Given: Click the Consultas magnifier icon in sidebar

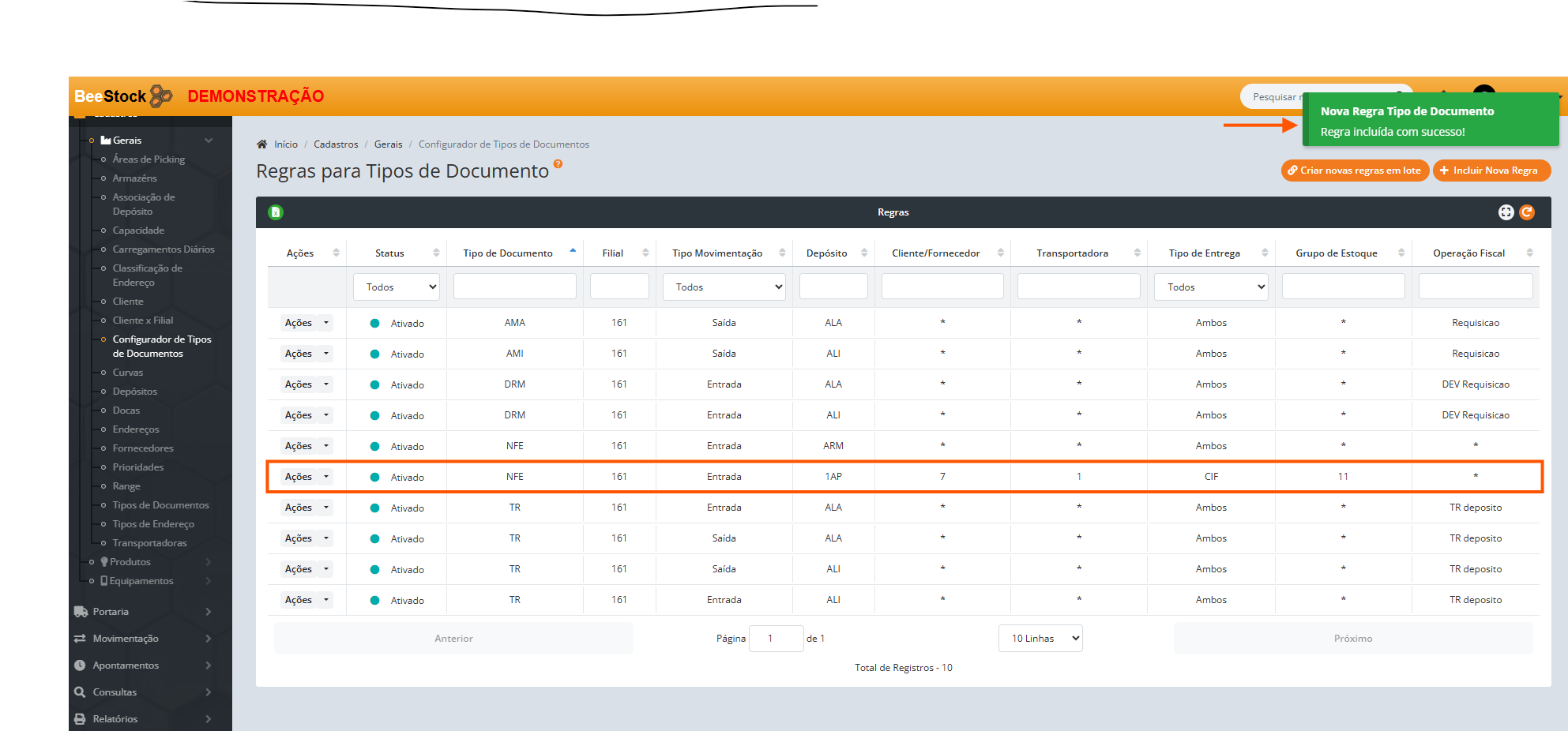Looking at the screenshot, I should click(x=80, y=692).
